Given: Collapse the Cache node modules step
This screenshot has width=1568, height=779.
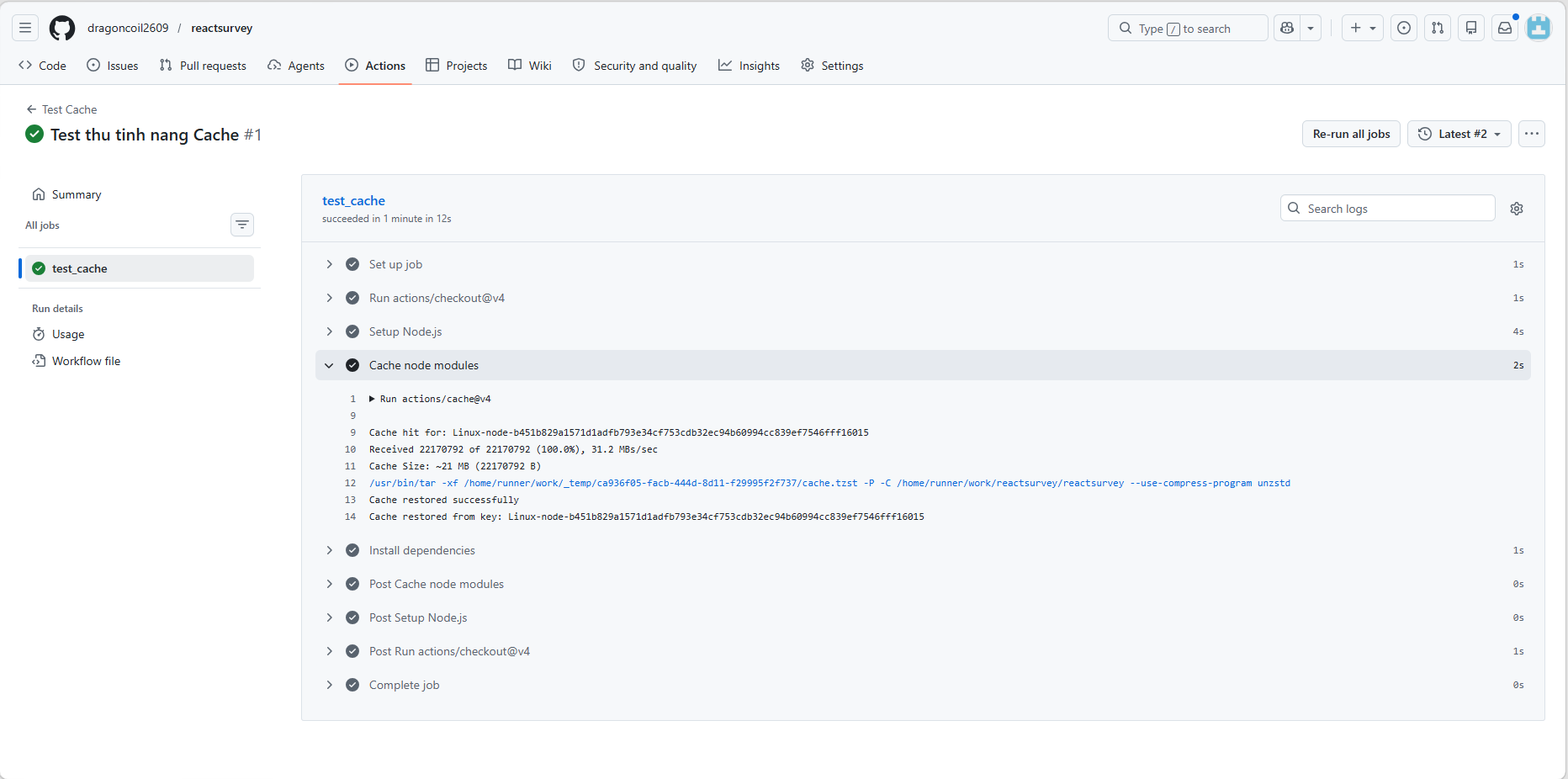Looking at the screenshot, I should click(x=923, y=365).
